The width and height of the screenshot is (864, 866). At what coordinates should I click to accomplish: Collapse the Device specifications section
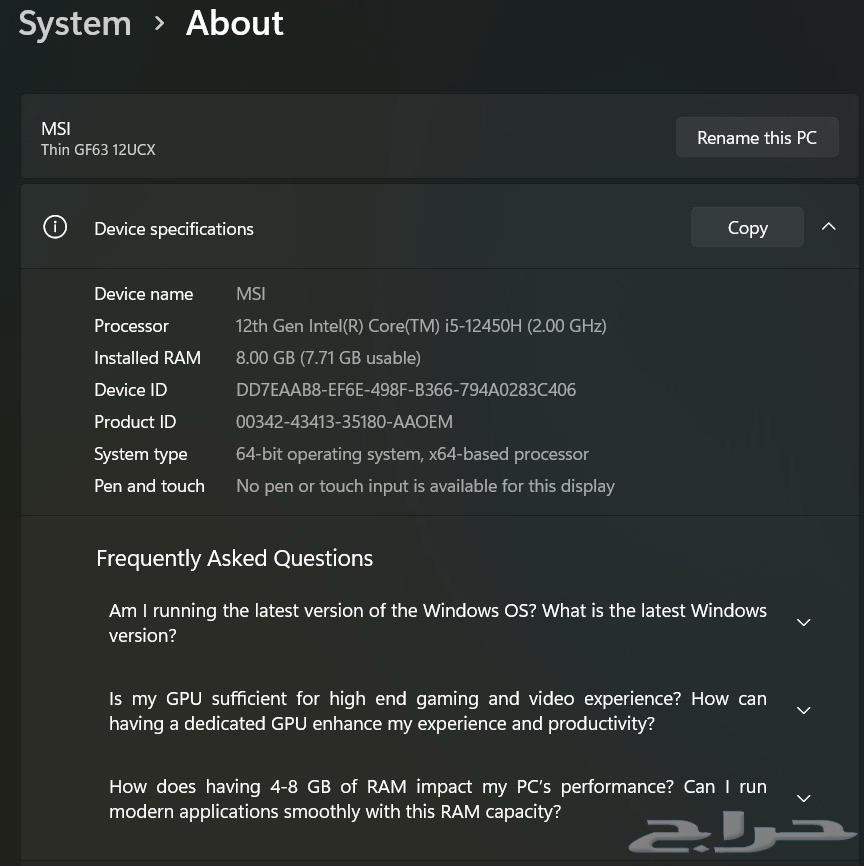[x=828, y=227]
